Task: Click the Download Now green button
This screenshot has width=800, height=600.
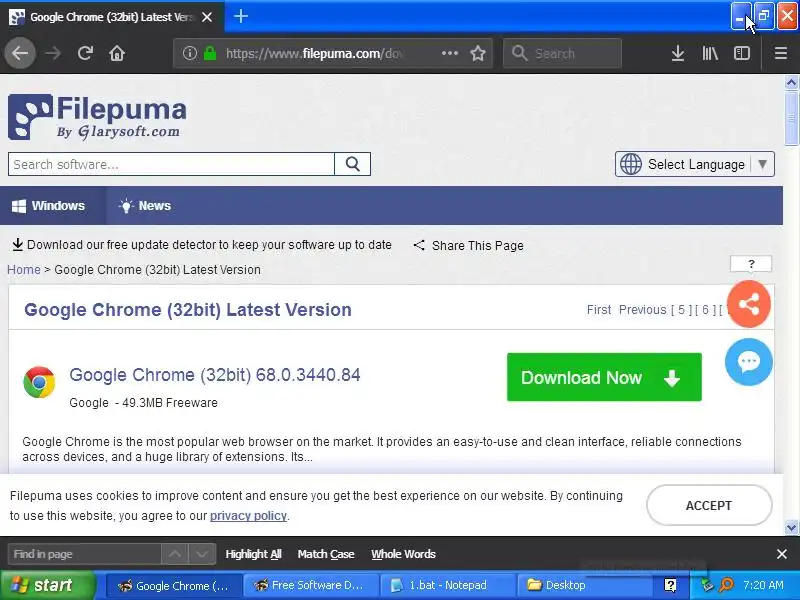Action: point(604,377)
